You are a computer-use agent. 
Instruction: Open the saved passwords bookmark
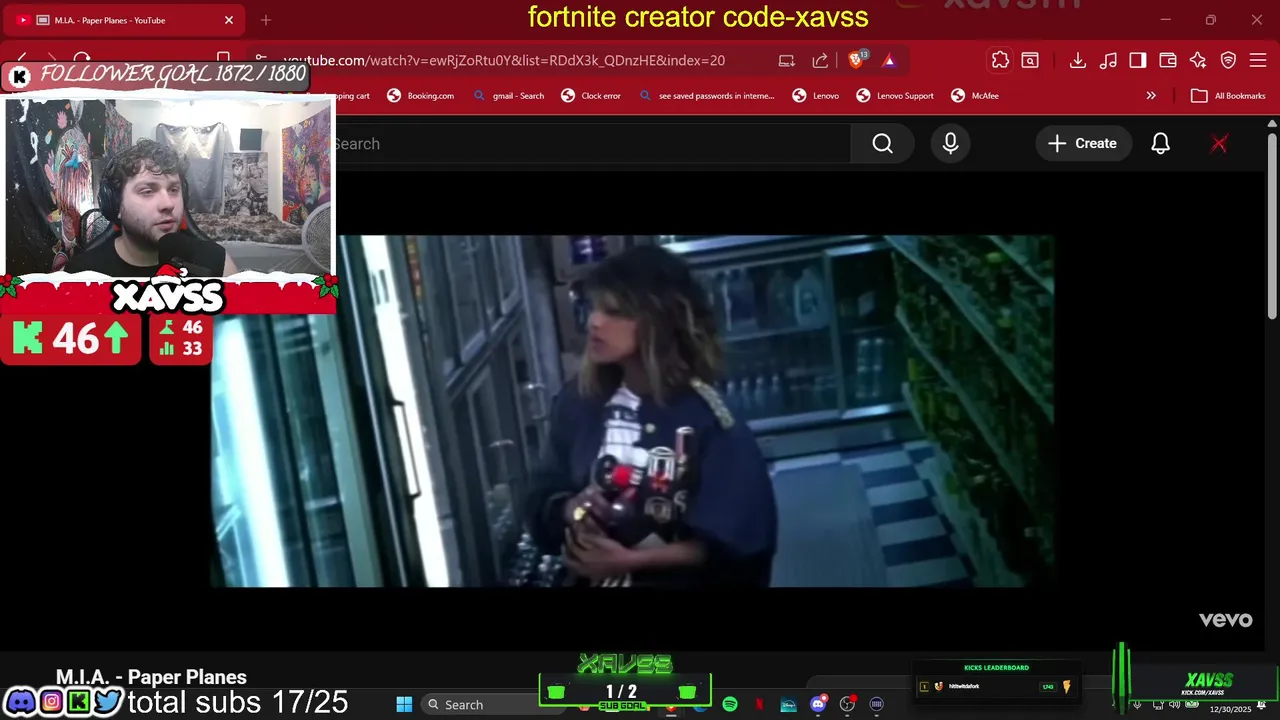coord(706,96)
